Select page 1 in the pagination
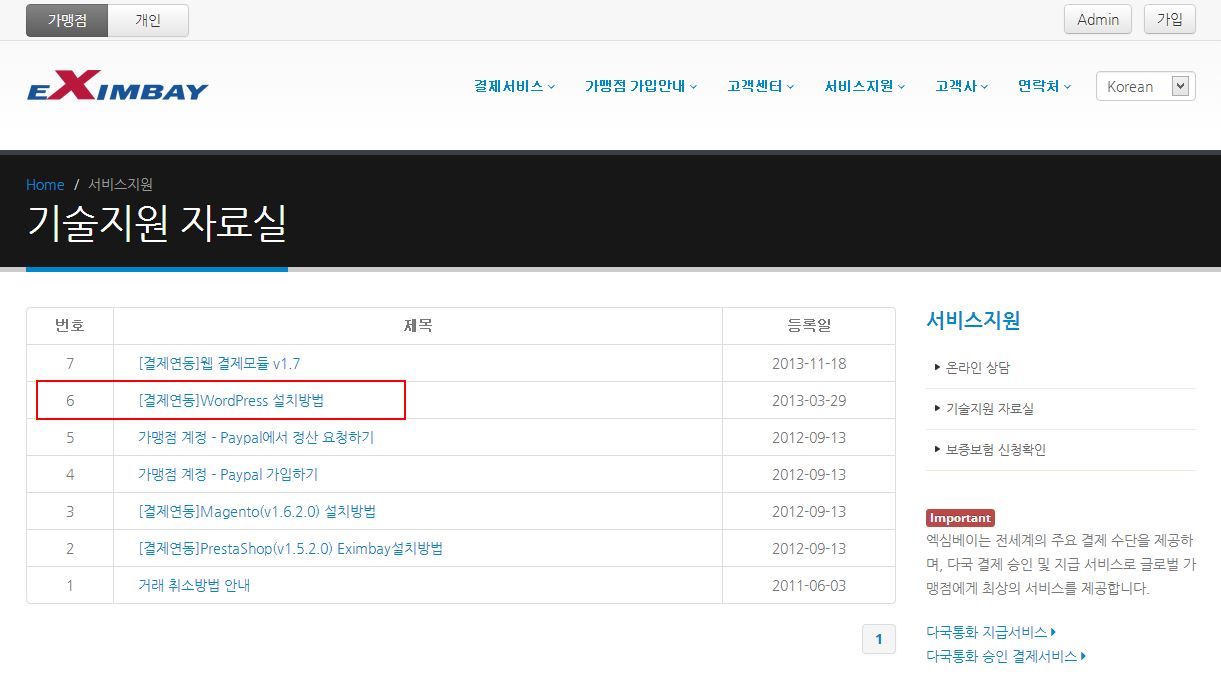This screenshot has width=1221, height=680. click(877, 638)
